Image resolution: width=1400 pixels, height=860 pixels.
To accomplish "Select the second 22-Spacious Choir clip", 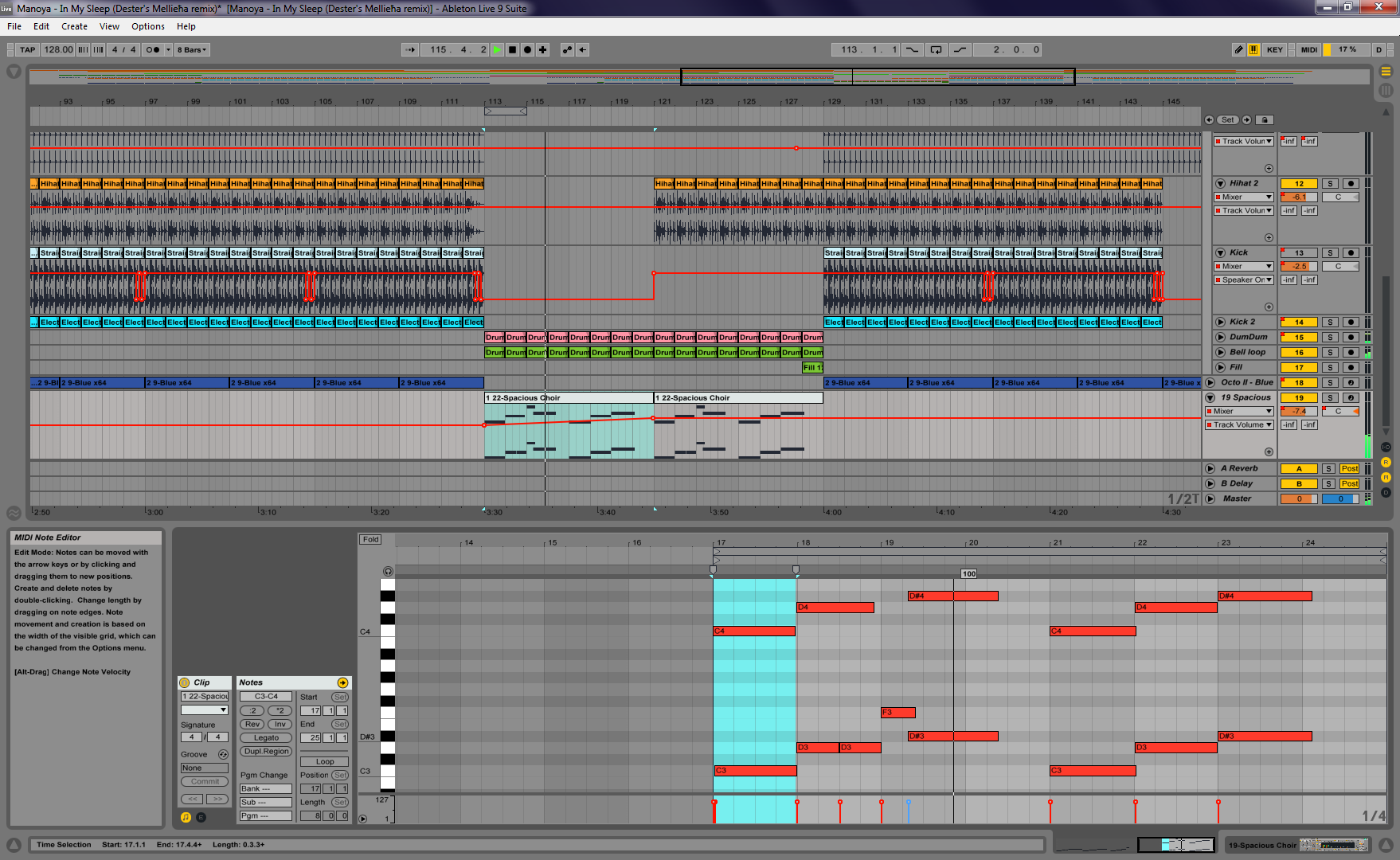I will (738, 397).
